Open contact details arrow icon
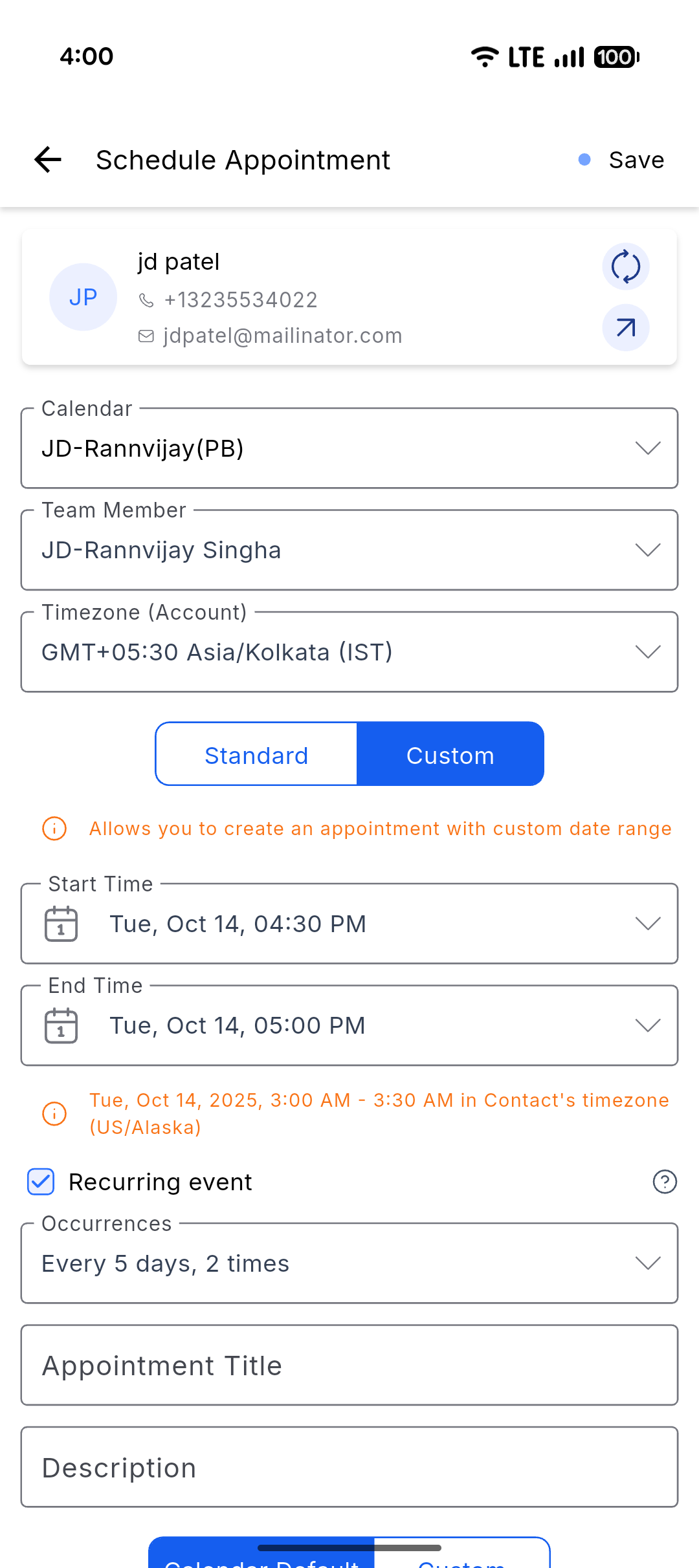The width and height of the screenshot is (699, 1568). (x=625, y=328)
